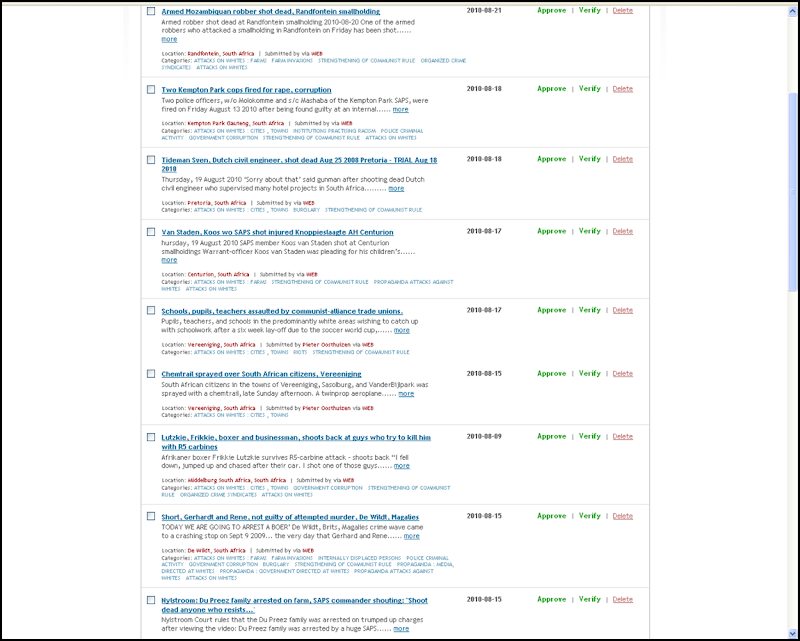Check the Lutzkie, Frikkie report box
This screenshot has height=641, width=800.
pyautogui.click(x=151, y=437)
